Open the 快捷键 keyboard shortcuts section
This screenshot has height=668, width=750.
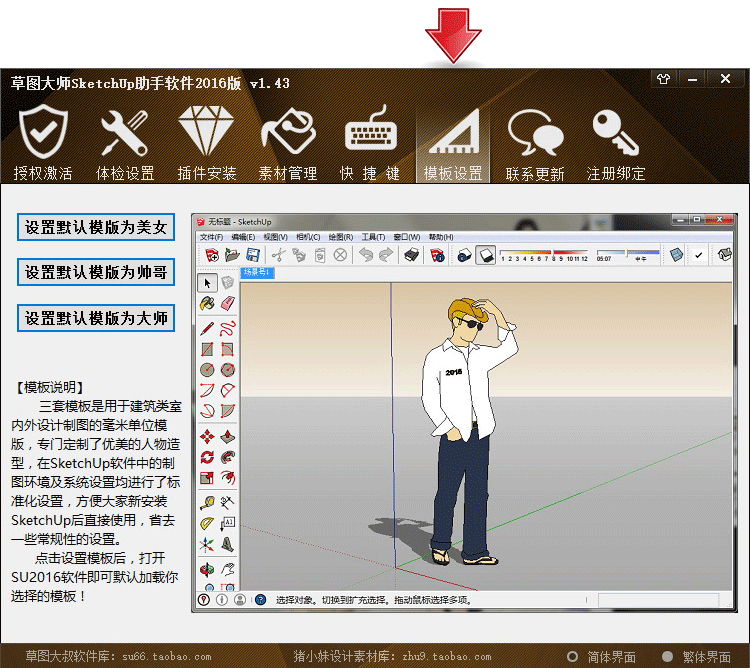(x=370, y=142)
